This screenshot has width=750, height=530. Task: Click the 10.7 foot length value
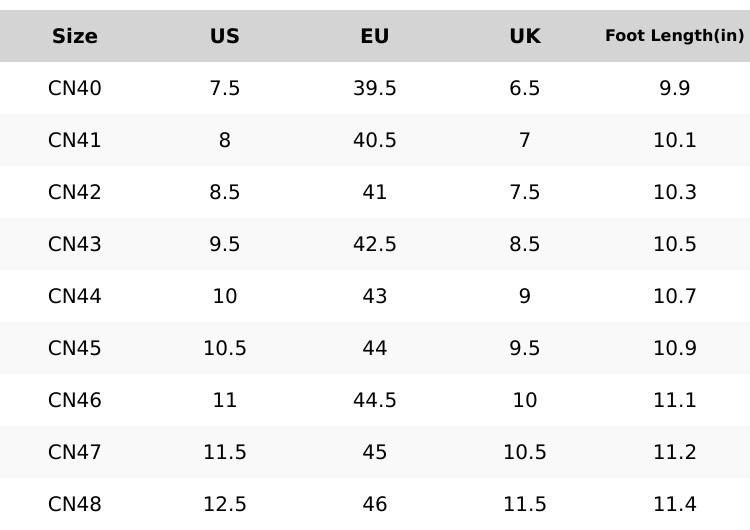[x=675, y=296]
